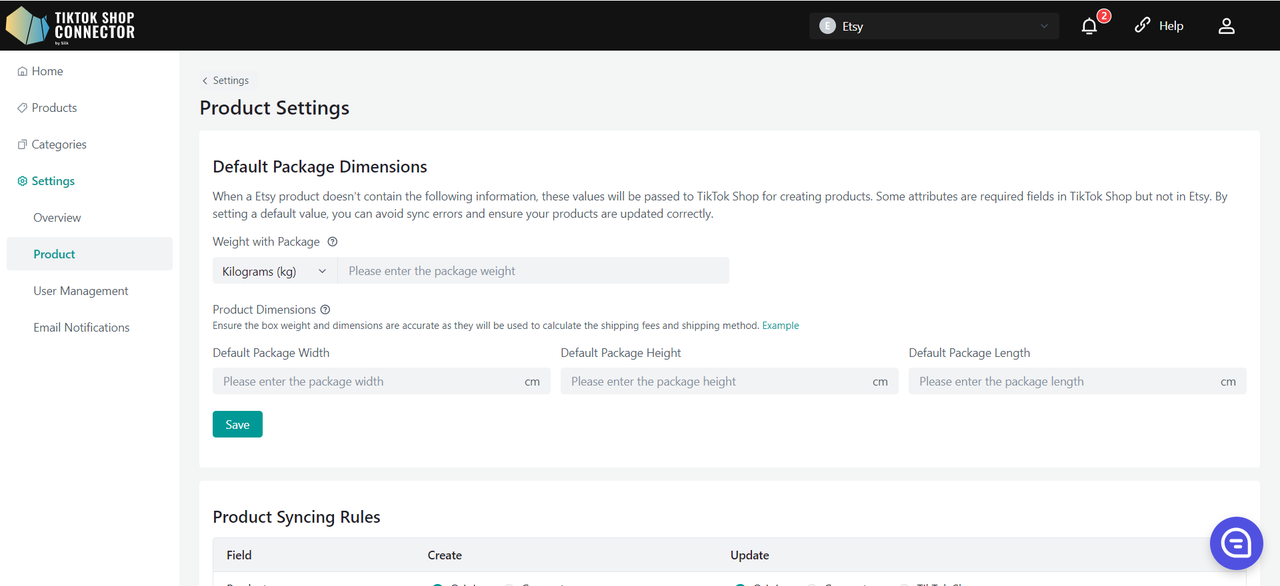Click the Default Package Dimensions heading
This screenshot has height=586, width=1280.
(320, 167)
